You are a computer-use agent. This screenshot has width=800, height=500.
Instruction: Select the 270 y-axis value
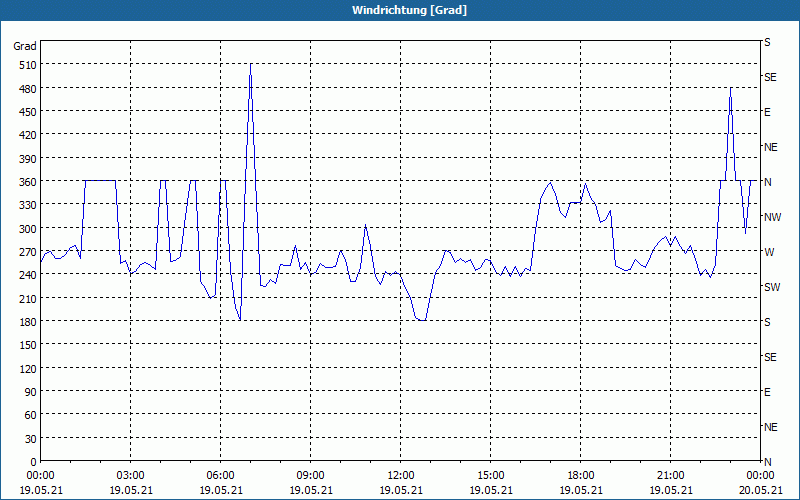tap(29, 252)
